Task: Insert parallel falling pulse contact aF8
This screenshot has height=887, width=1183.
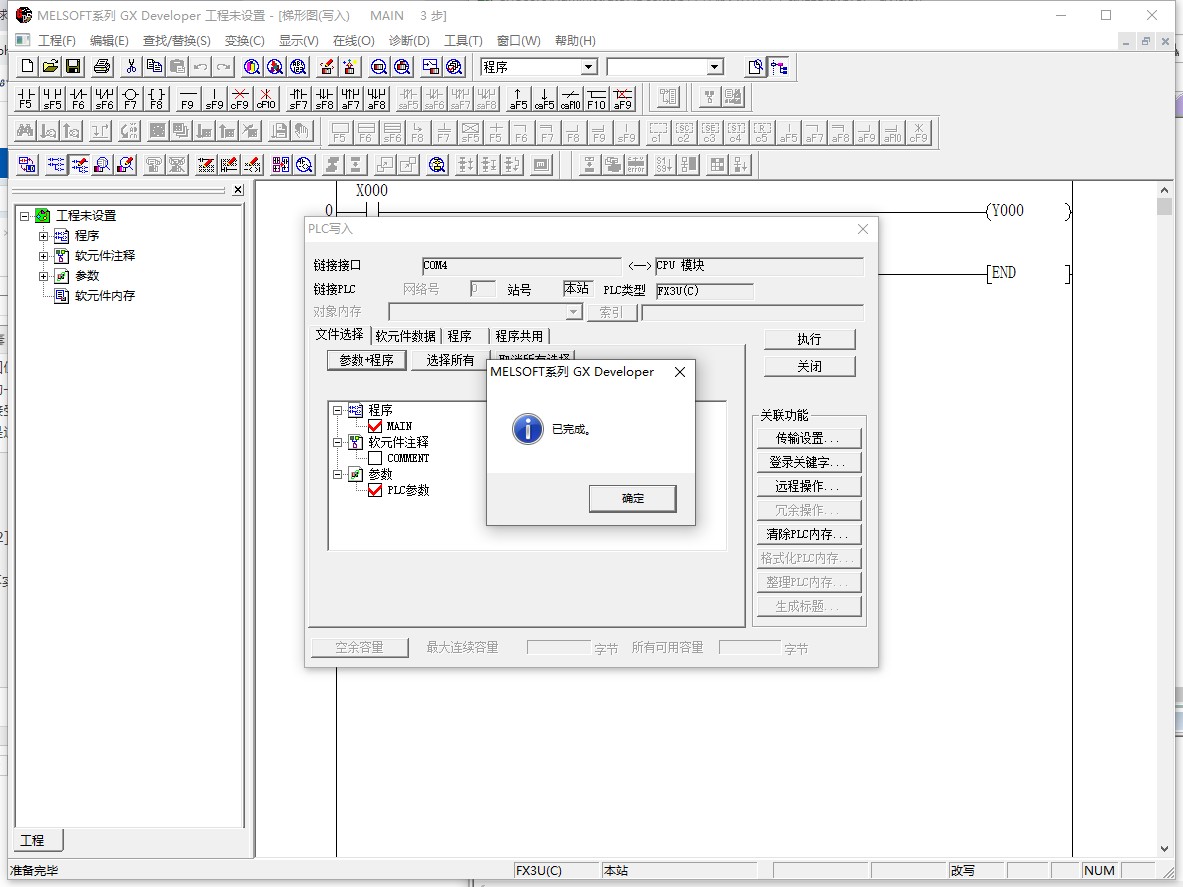Action: tap(376, 98)
